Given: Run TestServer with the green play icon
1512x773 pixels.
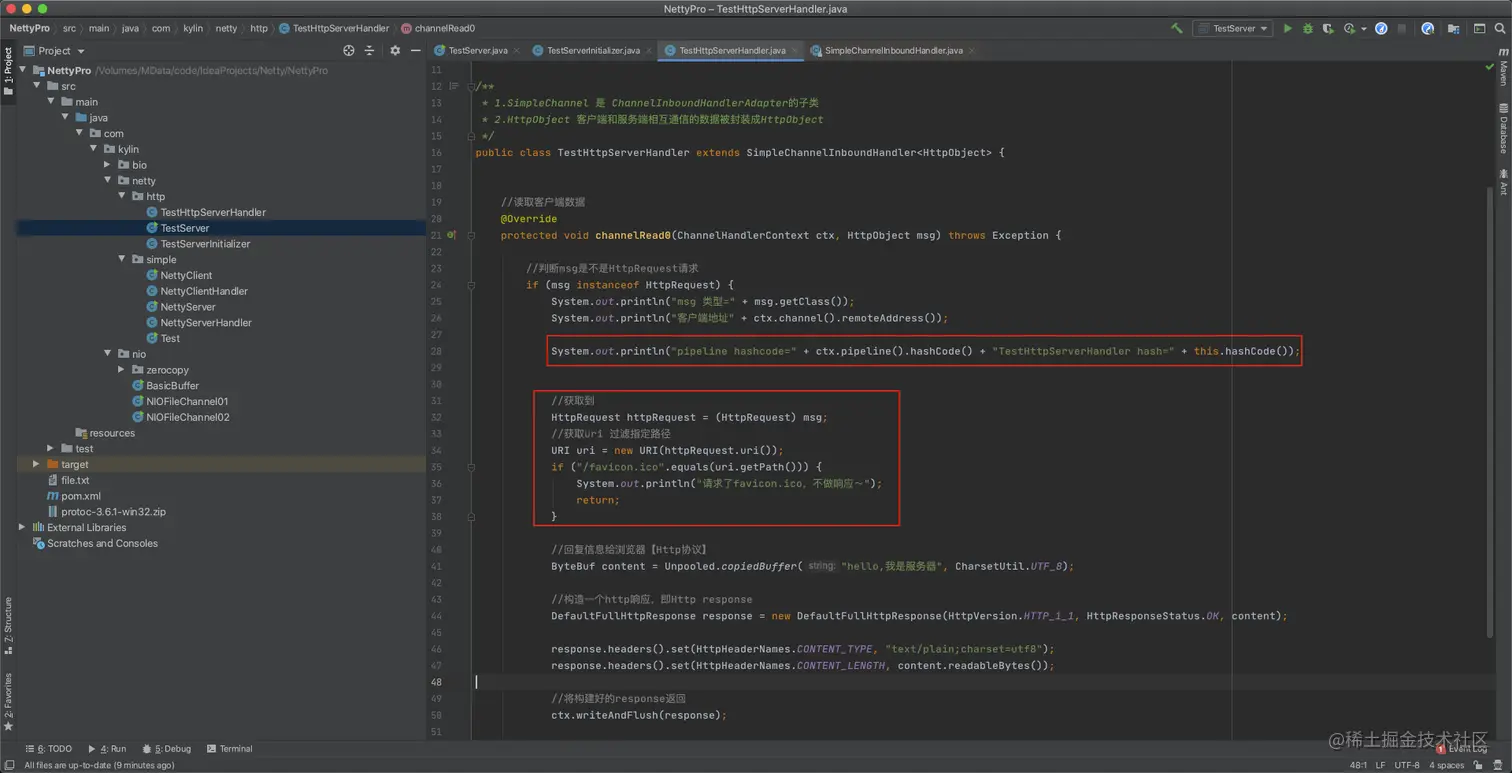Looking at the screenshot, I should (1288, 29).
